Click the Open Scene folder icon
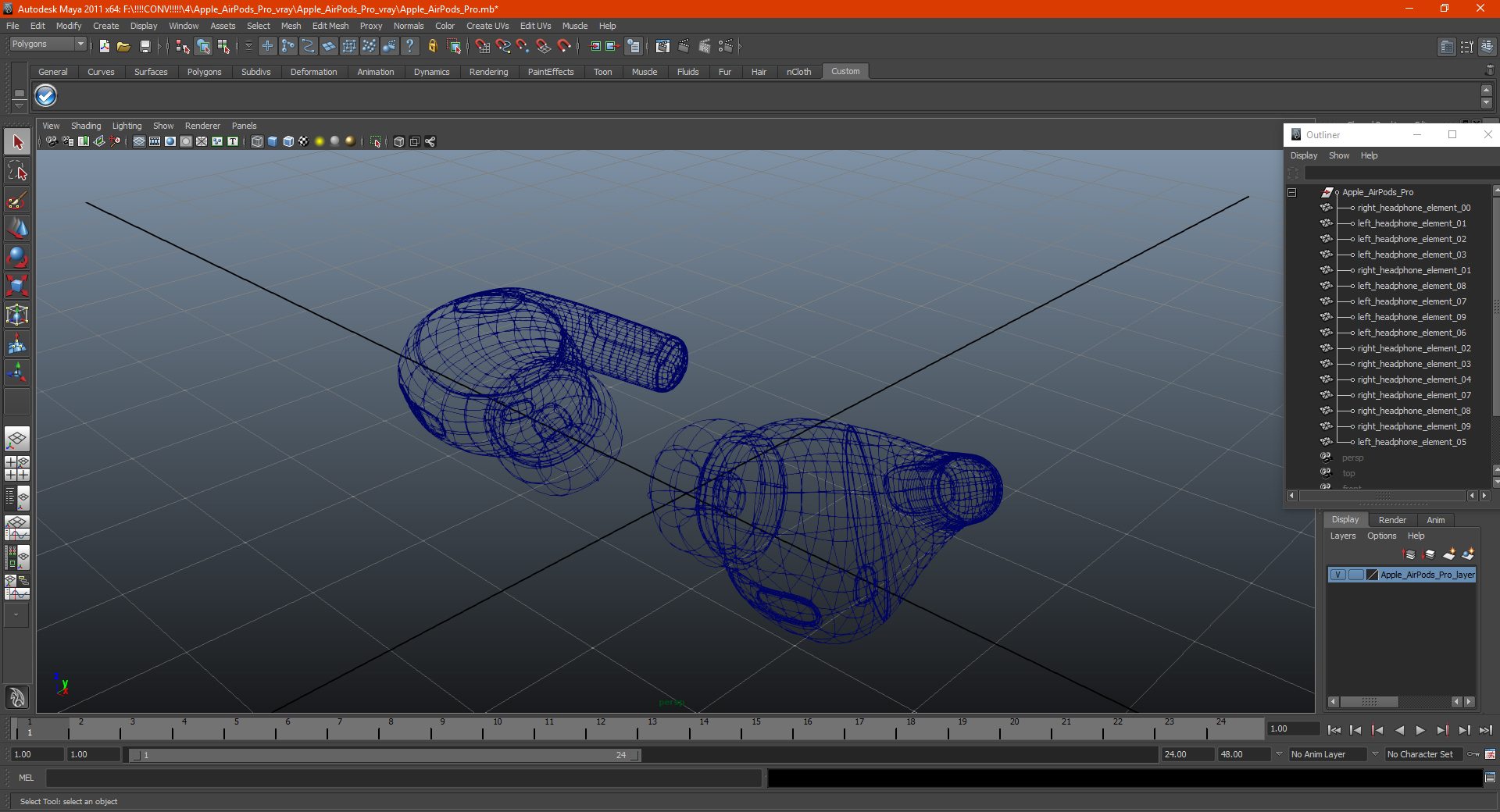The image size is (1500, 812). tap(123, 47)
